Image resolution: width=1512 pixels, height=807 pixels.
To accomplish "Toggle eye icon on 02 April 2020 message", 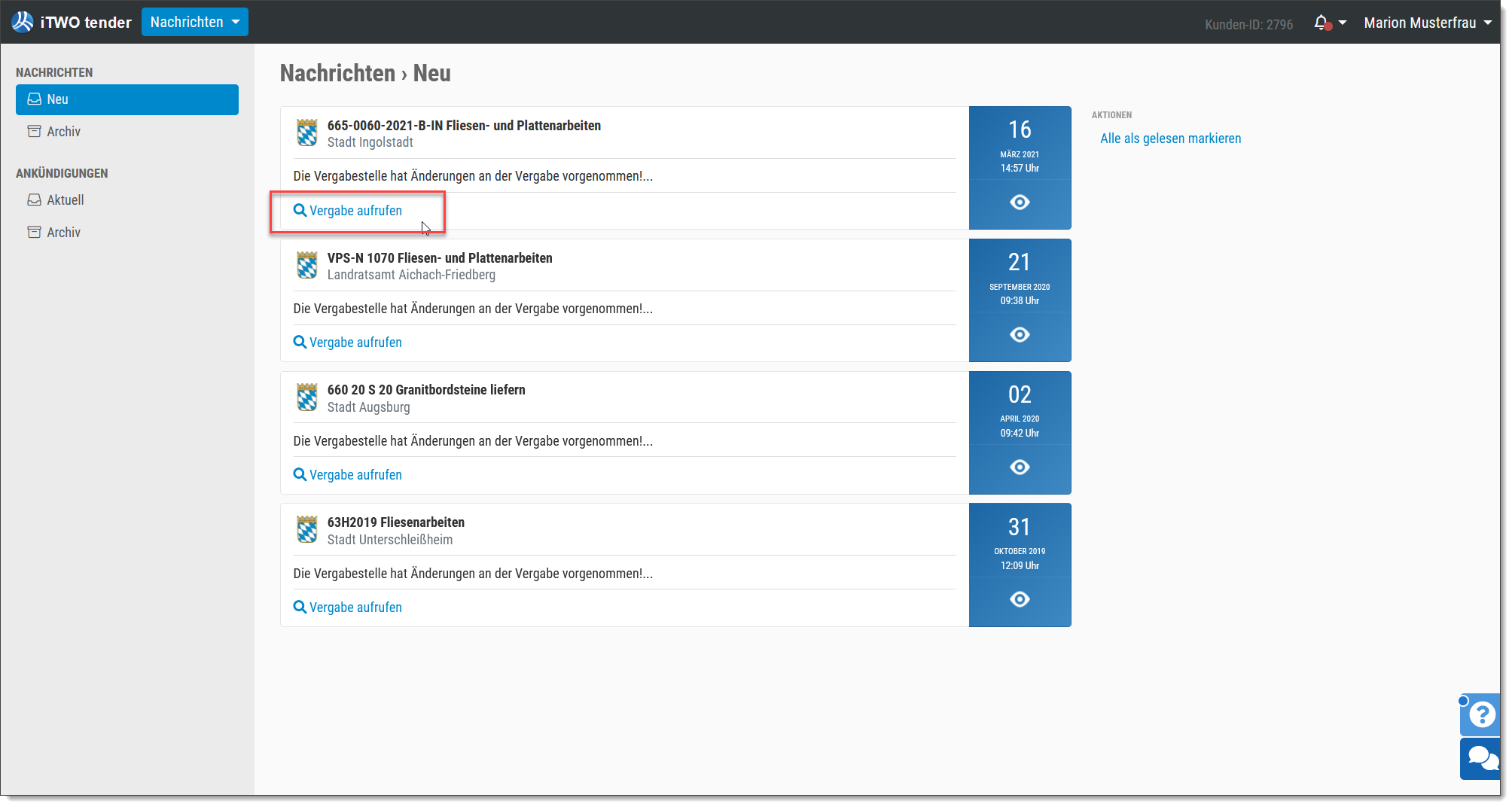I will pyautogui.click(x=1020, y=467).
